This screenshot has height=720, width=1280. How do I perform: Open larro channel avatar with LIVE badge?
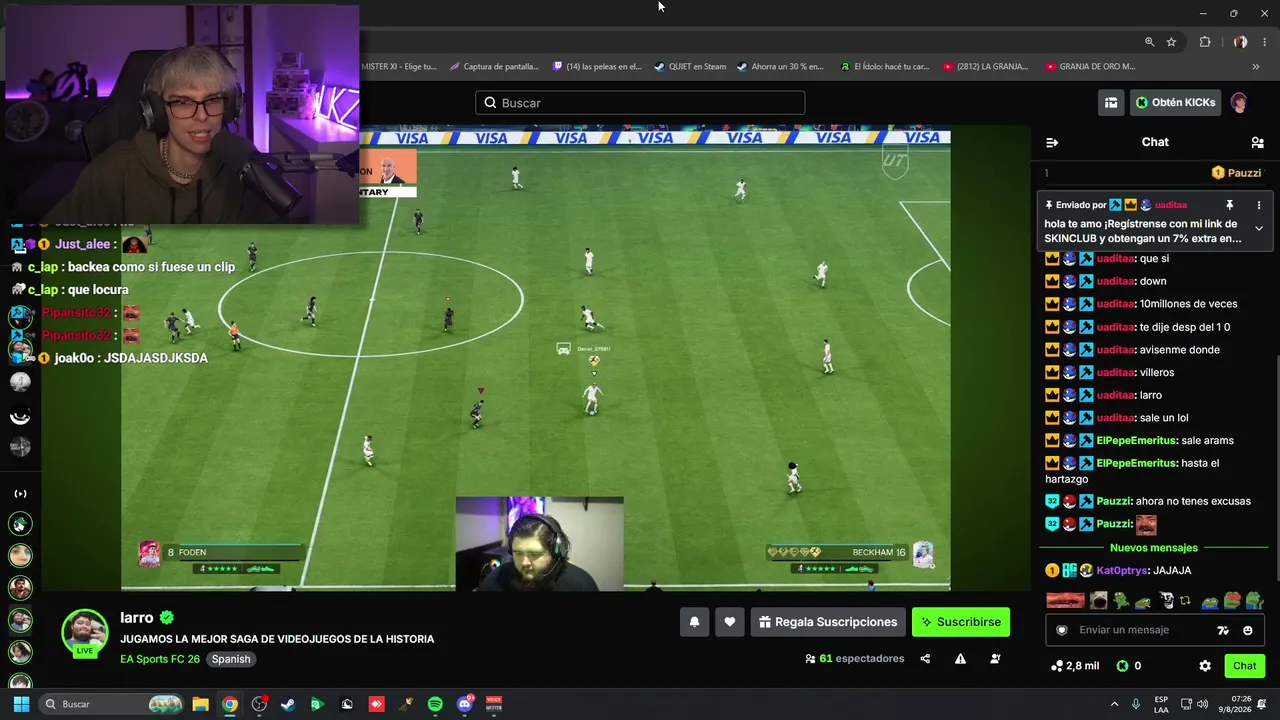(85, 634)
